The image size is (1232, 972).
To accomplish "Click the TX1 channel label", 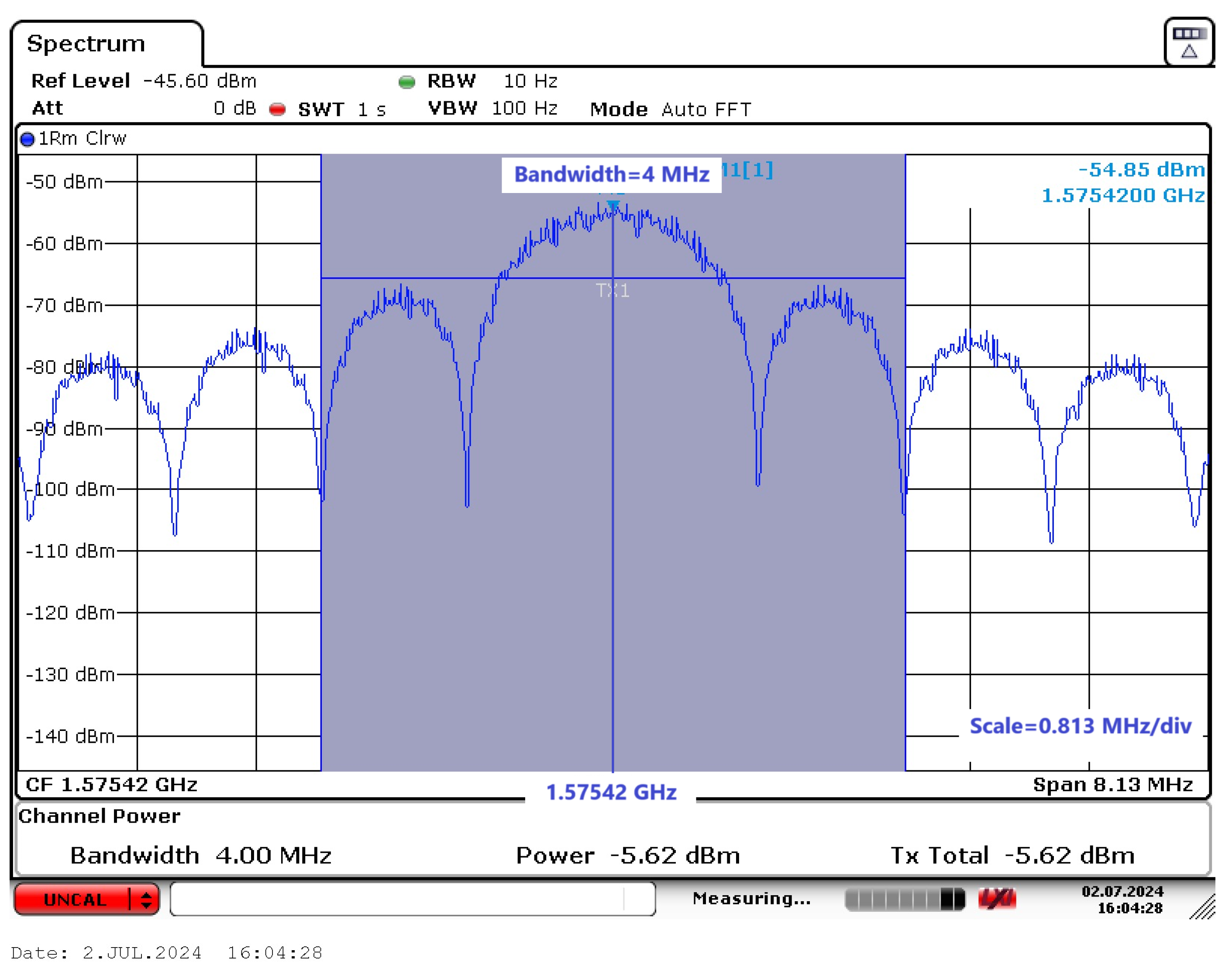I will [613, 291].
